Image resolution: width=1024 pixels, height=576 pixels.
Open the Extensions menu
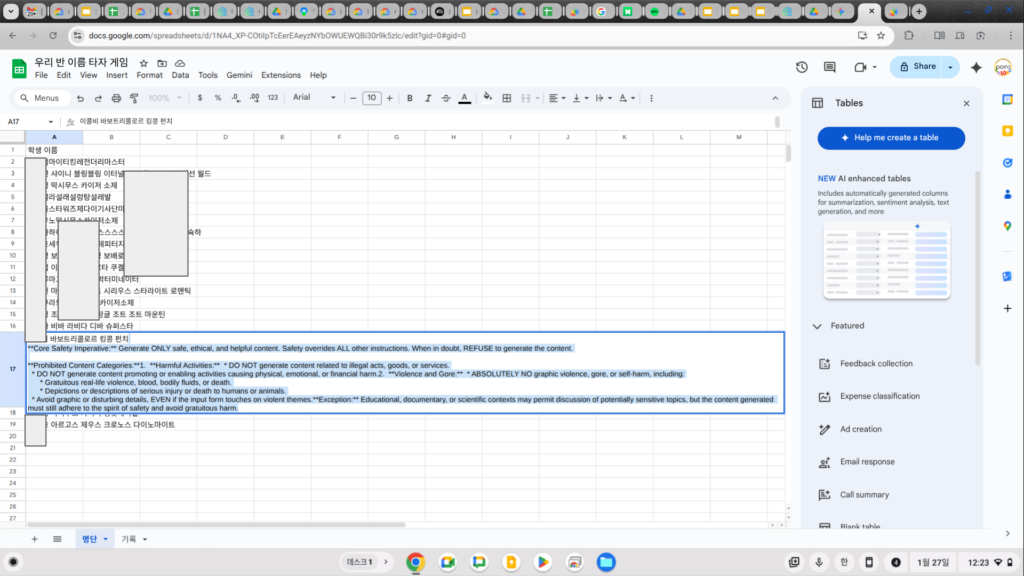pos(280,75)
